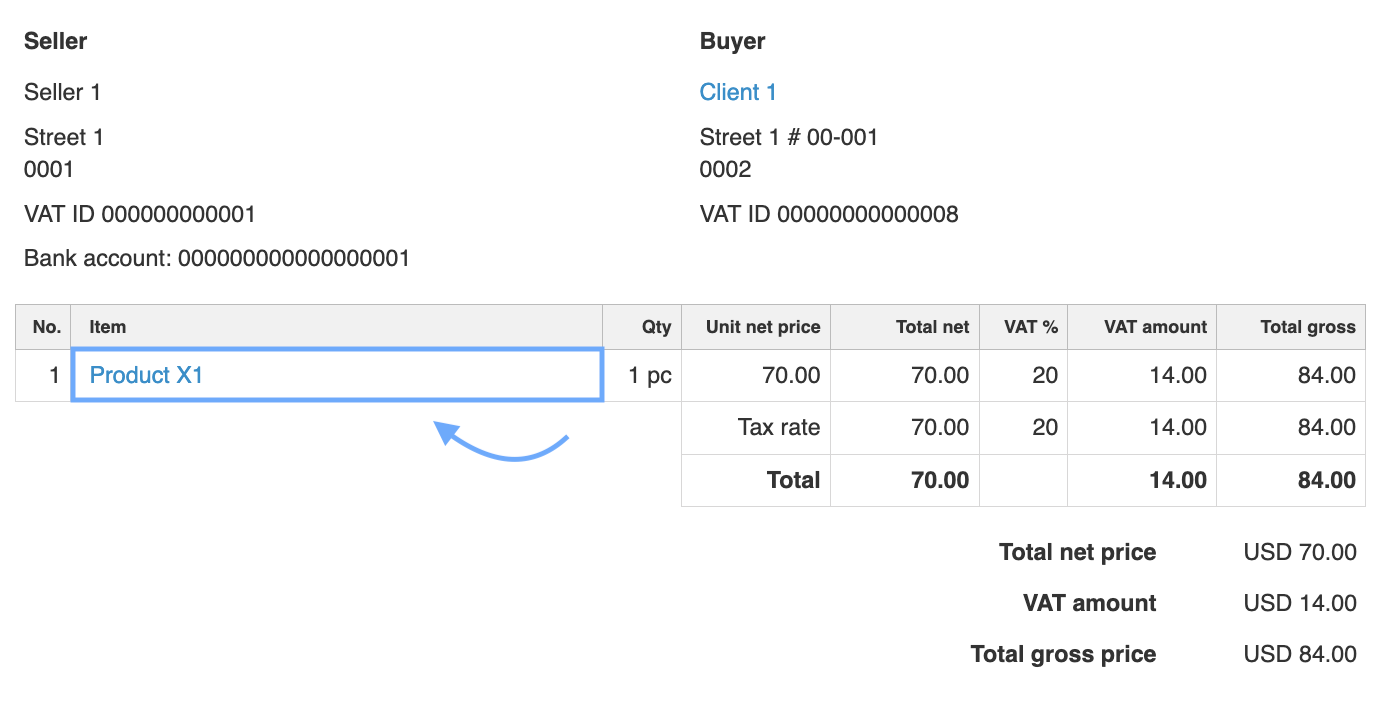Open the Product X1 item link

[146, 375]
